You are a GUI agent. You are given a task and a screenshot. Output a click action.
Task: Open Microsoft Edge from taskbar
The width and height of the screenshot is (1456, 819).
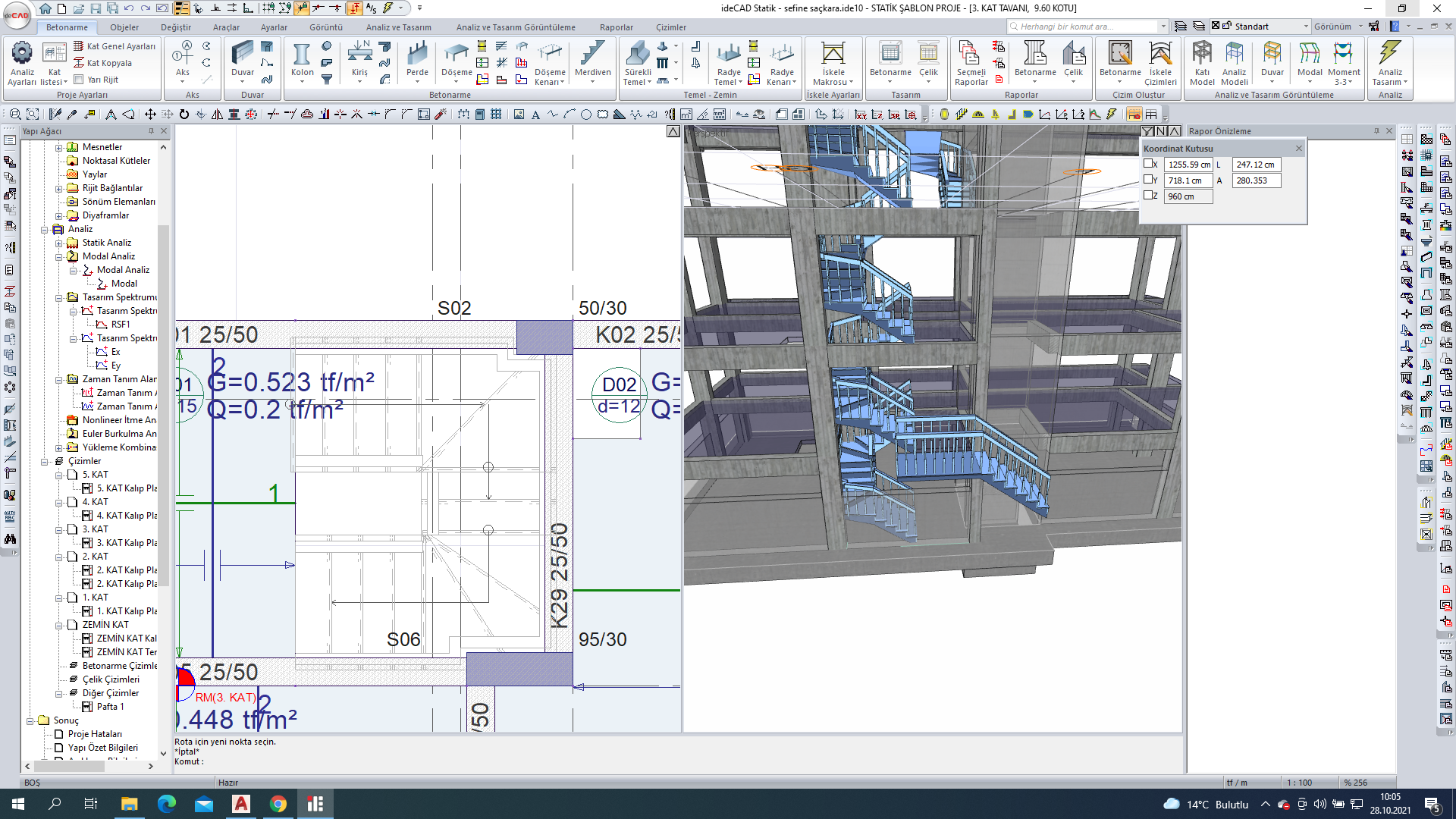[x=166, y=804]
